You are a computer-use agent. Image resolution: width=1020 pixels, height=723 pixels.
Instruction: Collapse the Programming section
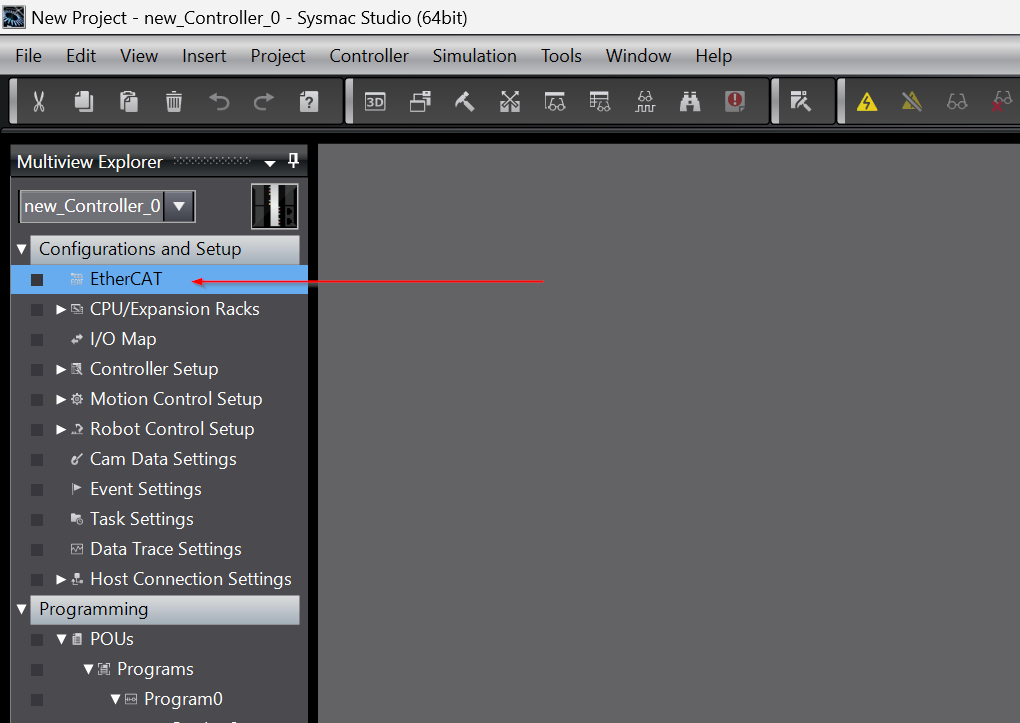(21, 609)
